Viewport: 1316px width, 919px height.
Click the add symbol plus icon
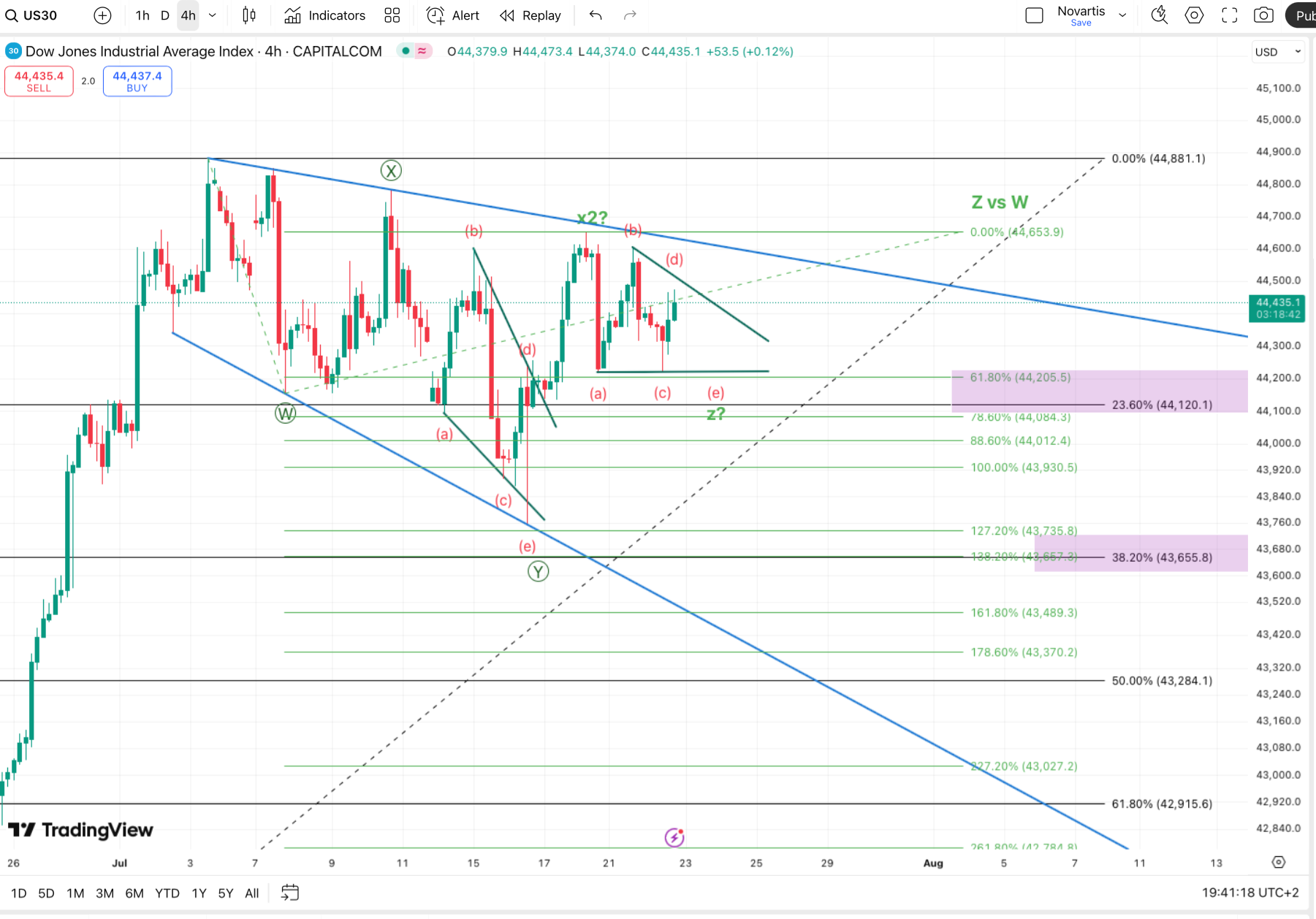tap(102, 15)
